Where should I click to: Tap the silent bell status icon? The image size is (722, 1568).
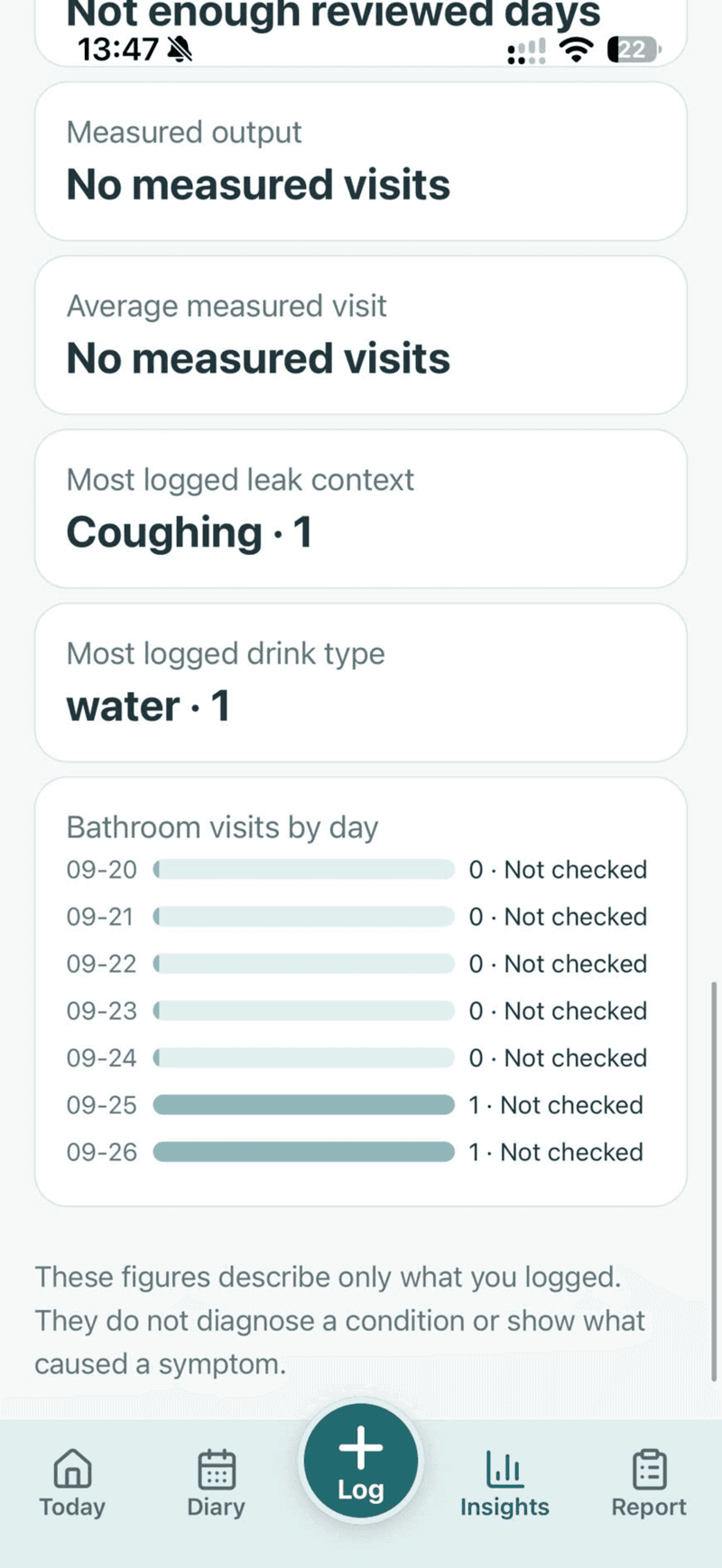point(180,49)
